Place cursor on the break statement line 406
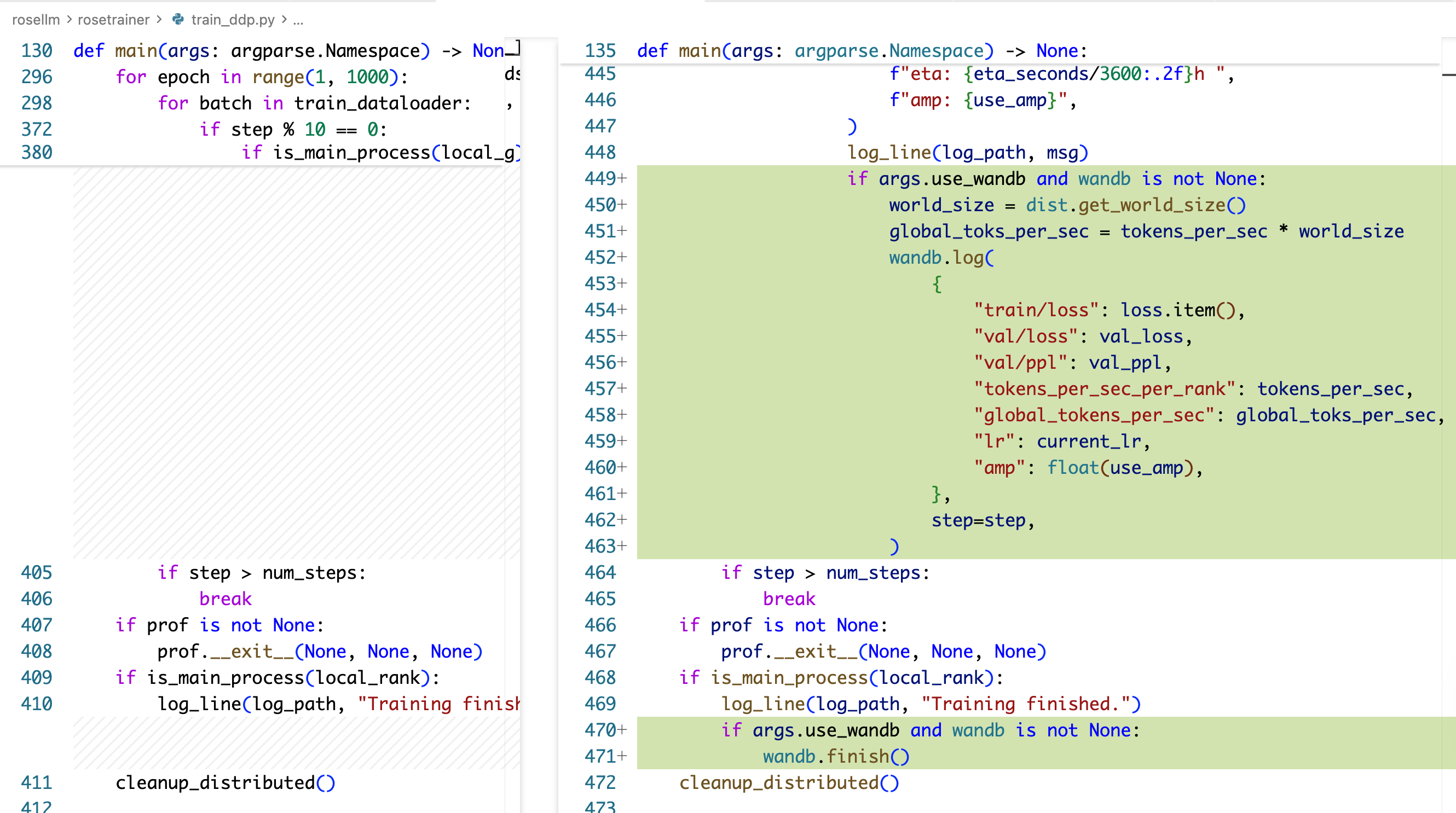Viewport: 1456px width, 813px height. pyautogui.click(x=225, y=599)
